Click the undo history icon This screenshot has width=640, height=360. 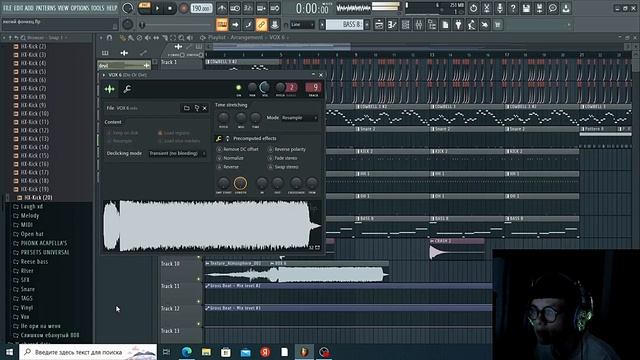(x=473, y=8)
